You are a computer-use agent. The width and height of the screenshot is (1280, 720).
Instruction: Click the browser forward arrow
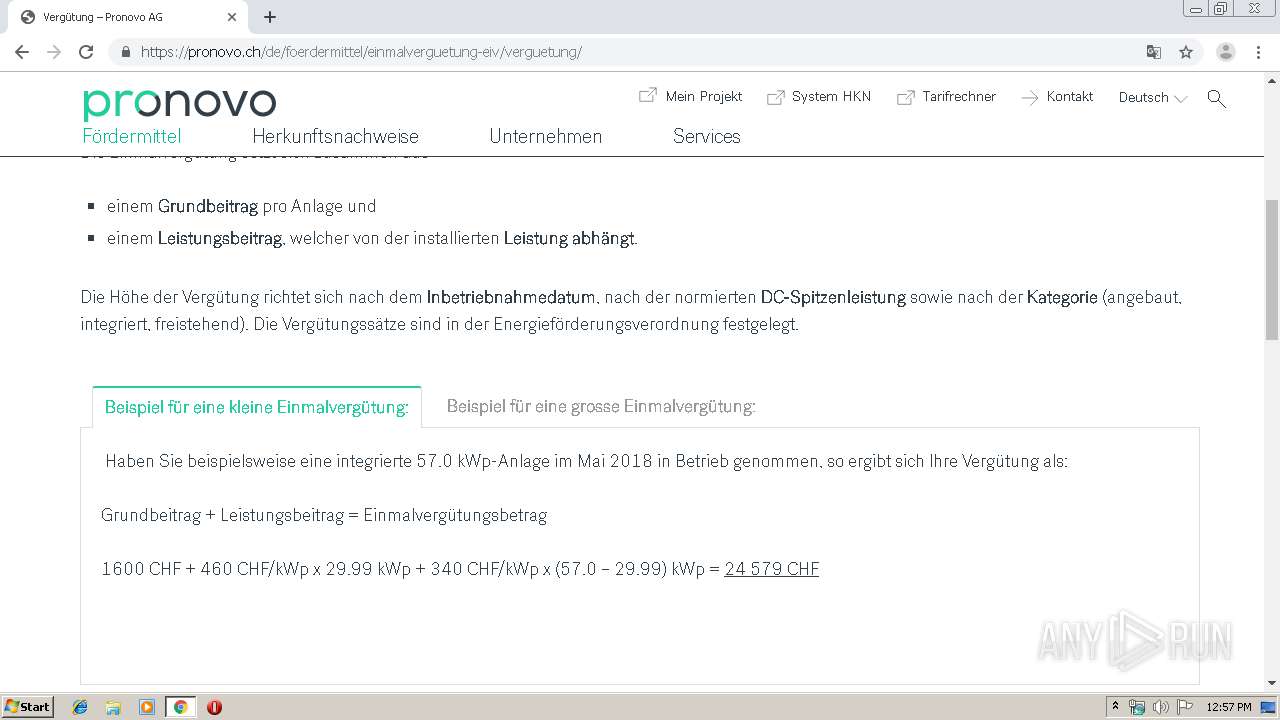54,52
